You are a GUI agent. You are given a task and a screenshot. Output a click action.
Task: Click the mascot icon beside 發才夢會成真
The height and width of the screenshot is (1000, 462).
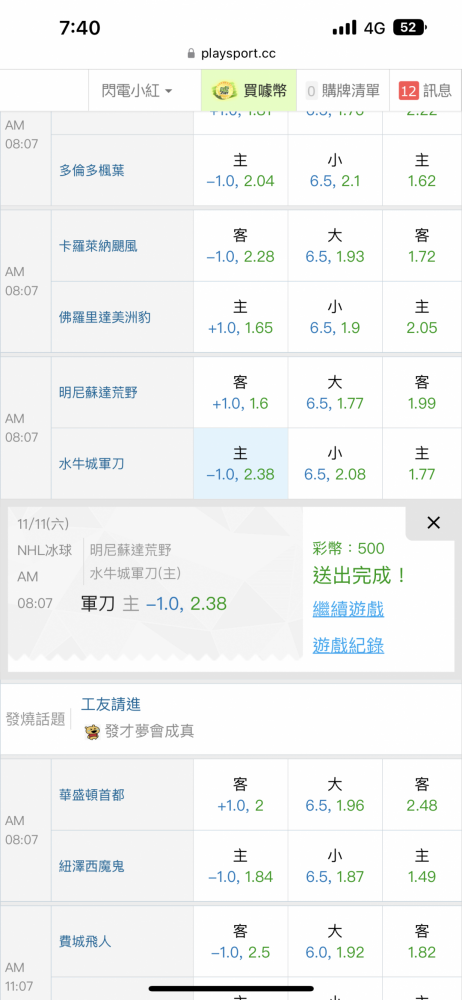click(93, 731)
